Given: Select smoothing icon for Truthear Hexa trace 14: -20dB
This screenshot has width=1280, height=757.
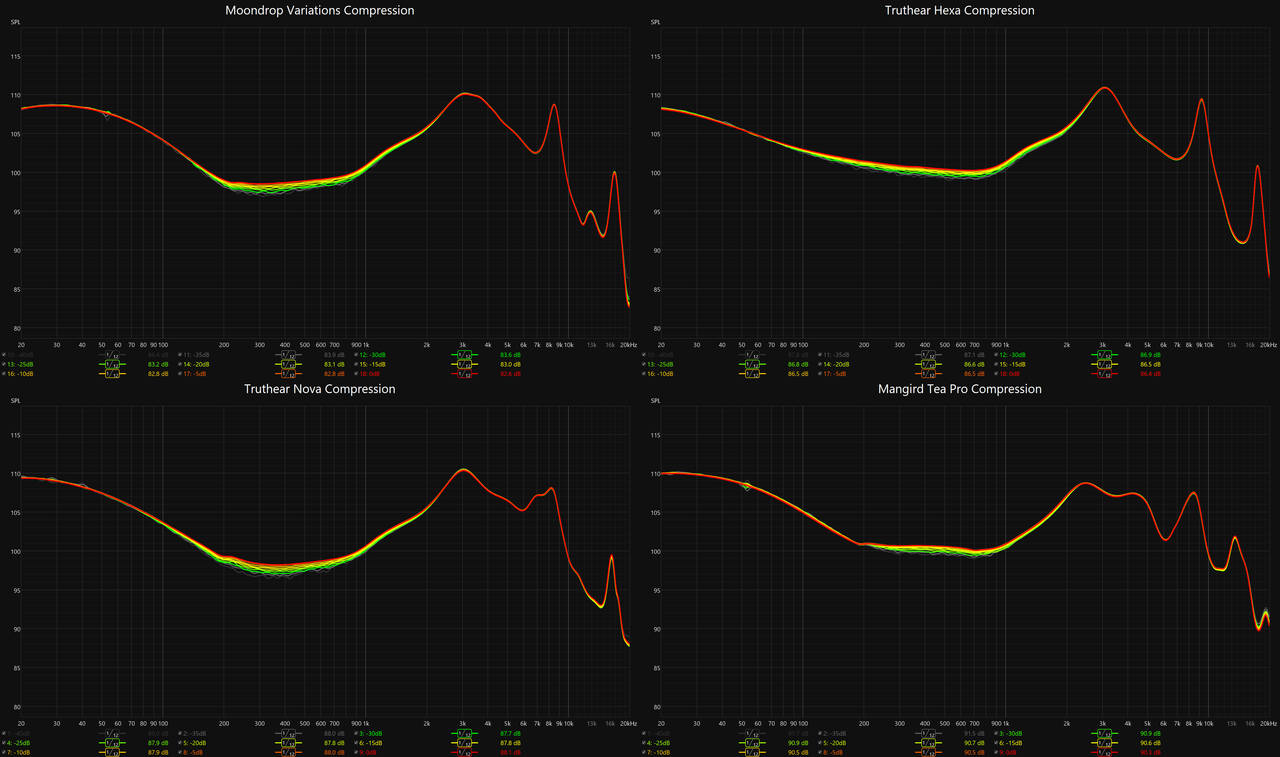Looking at the screenshot, I should [928, 365].
